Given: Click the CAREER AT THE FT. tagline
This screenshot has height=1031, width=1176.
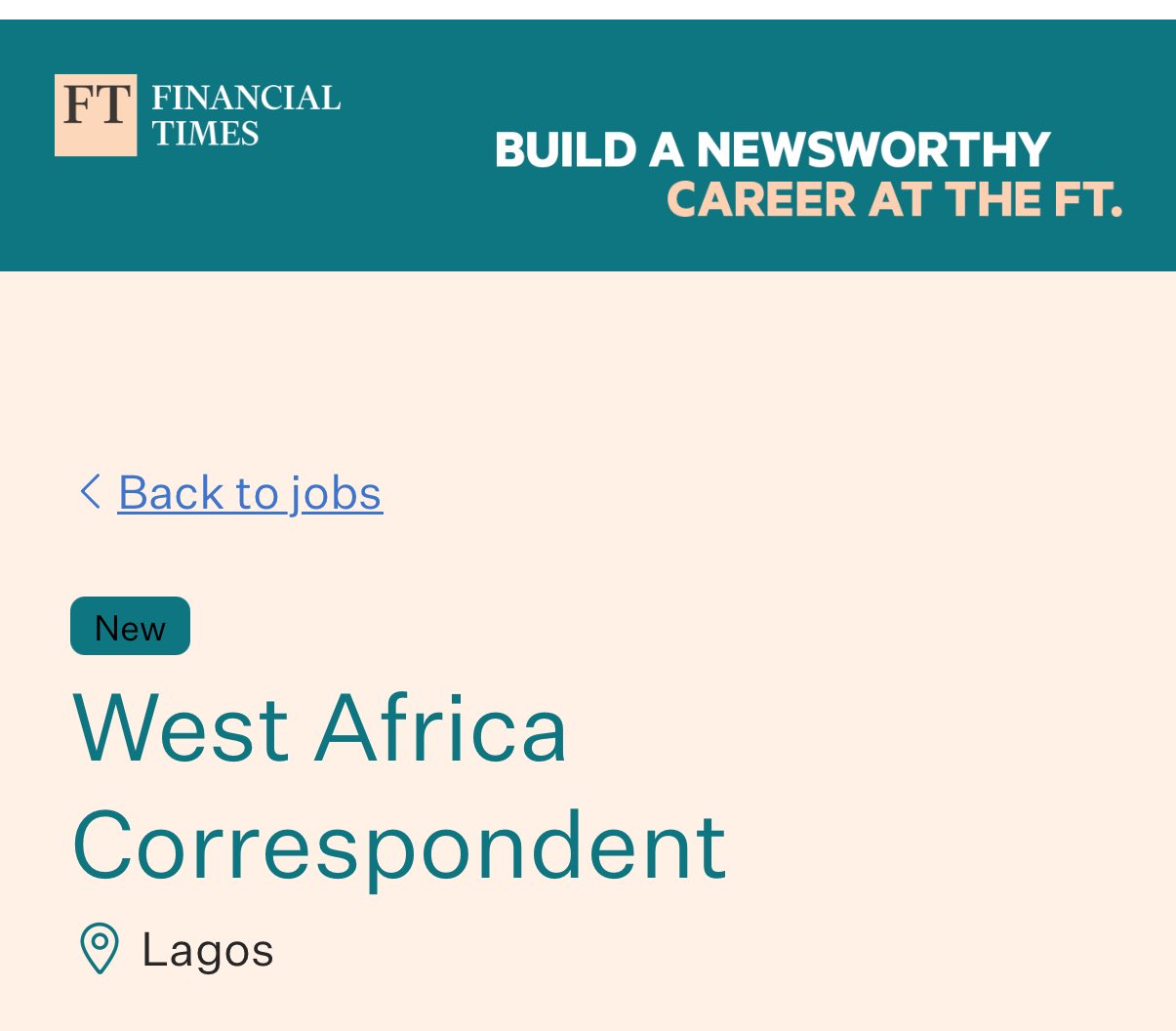Looking at the screenshot, I should (894, 200).
